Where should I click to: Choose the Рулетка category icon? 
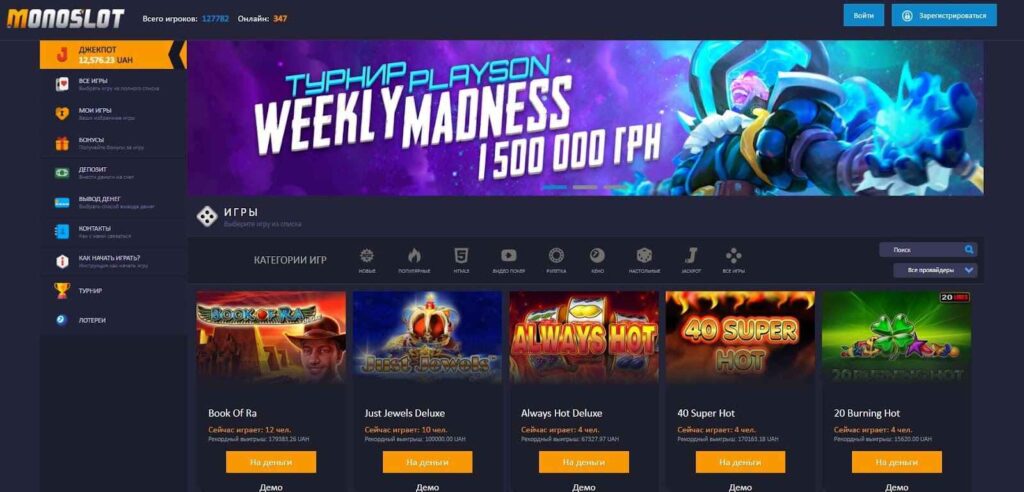(x=556, y=255)
